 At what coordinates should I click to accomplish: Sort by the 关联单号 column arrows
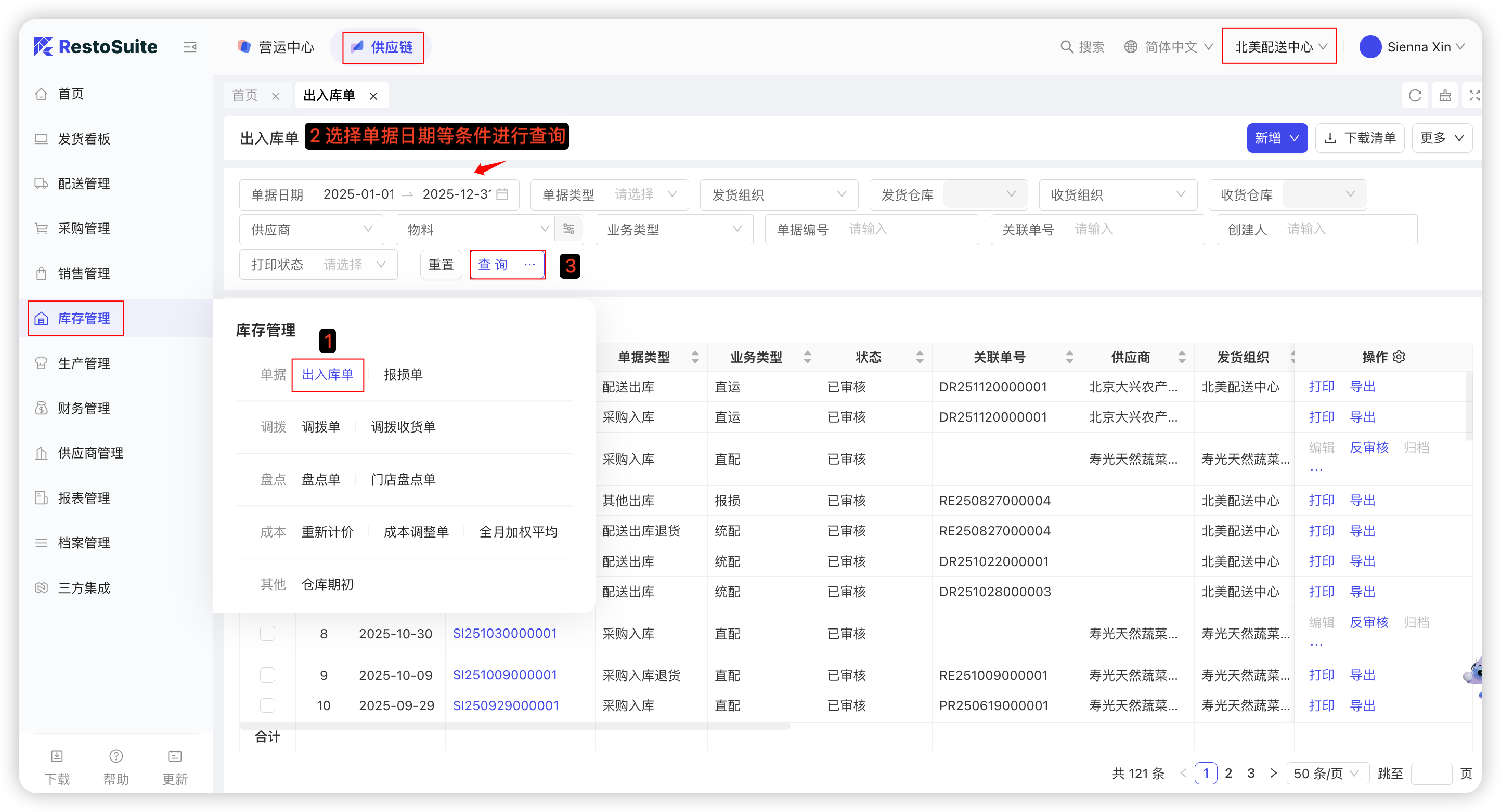[1069, 357]
